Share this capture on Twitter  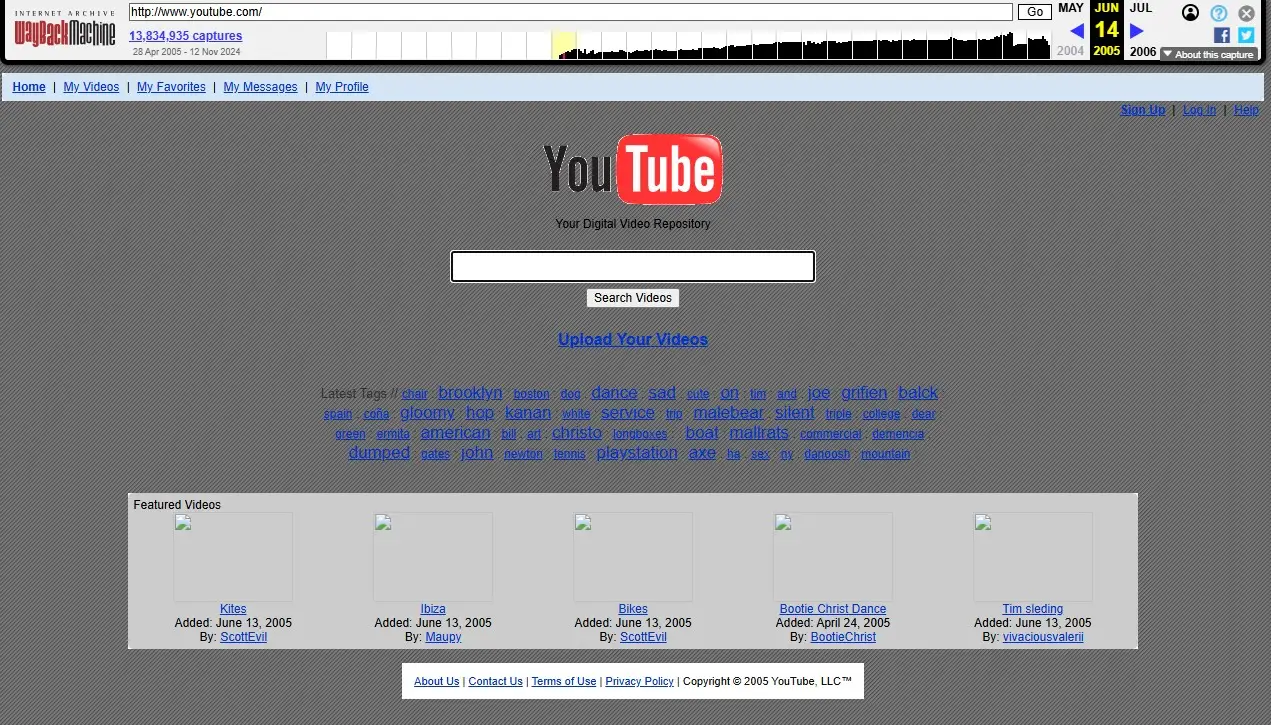pyautogui.click(x=1245, y=35)
